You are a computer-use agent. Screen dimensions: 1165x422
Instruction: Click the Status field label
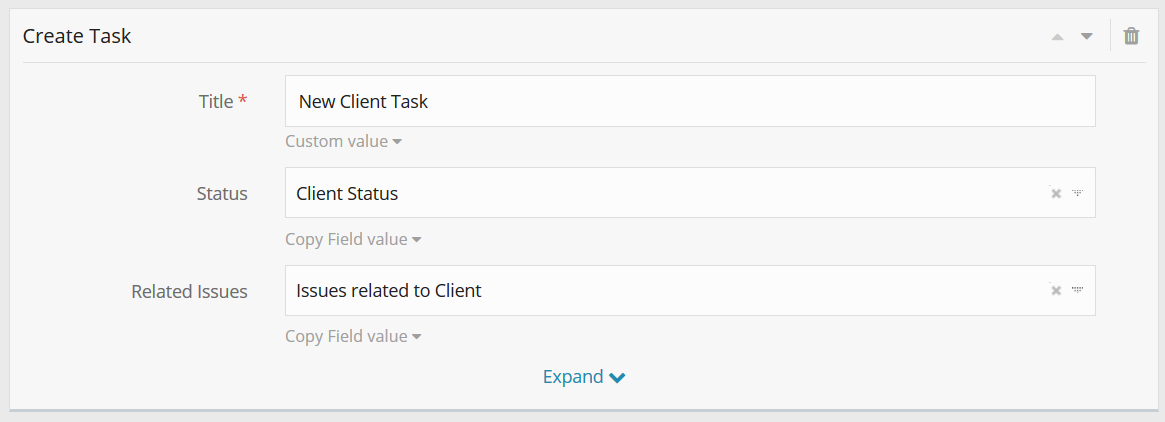[222, 194]
